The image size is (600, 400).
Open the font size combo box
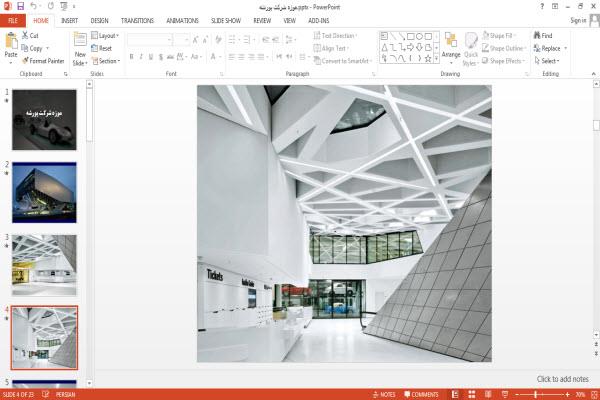pos(181,40)
